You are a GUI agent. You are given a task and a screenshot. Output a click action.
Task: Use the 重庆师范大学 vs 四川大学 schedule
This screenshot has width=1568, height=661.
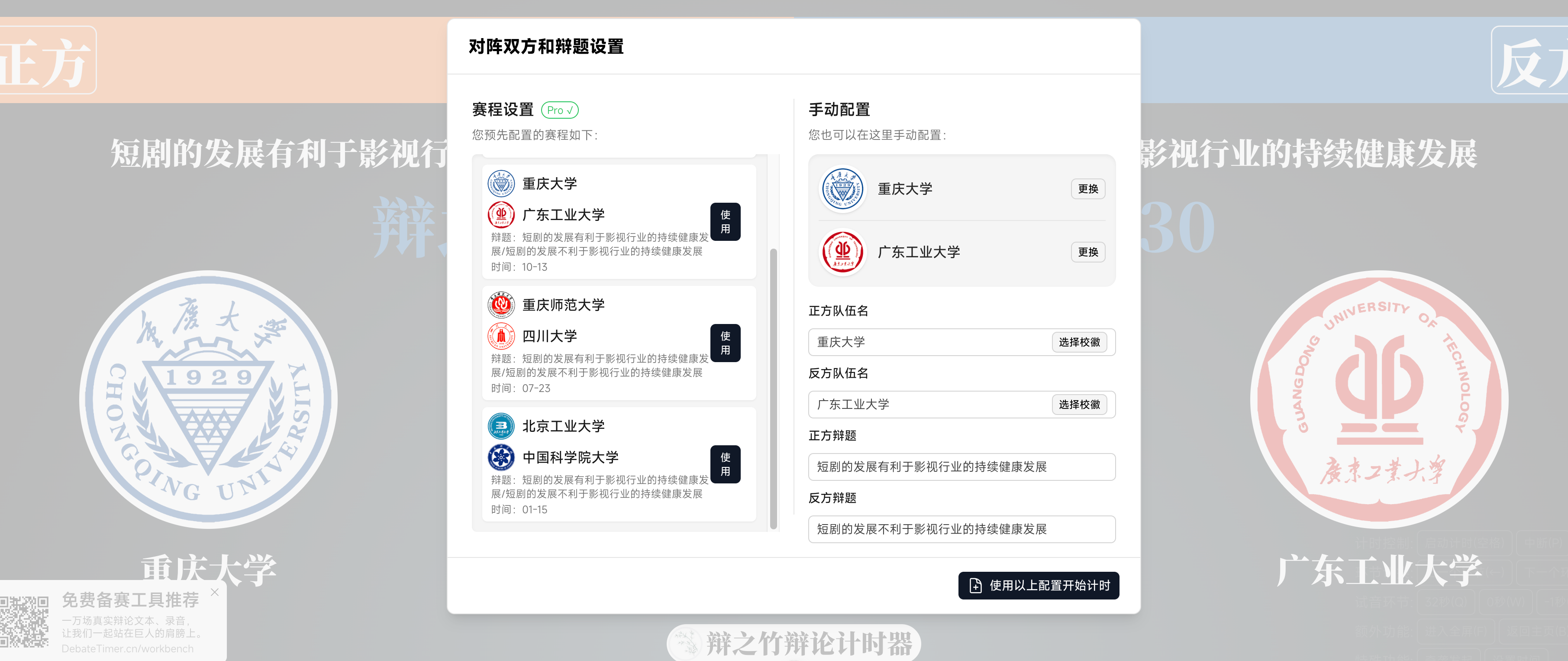pyautogui.click(x=726, y=342)
